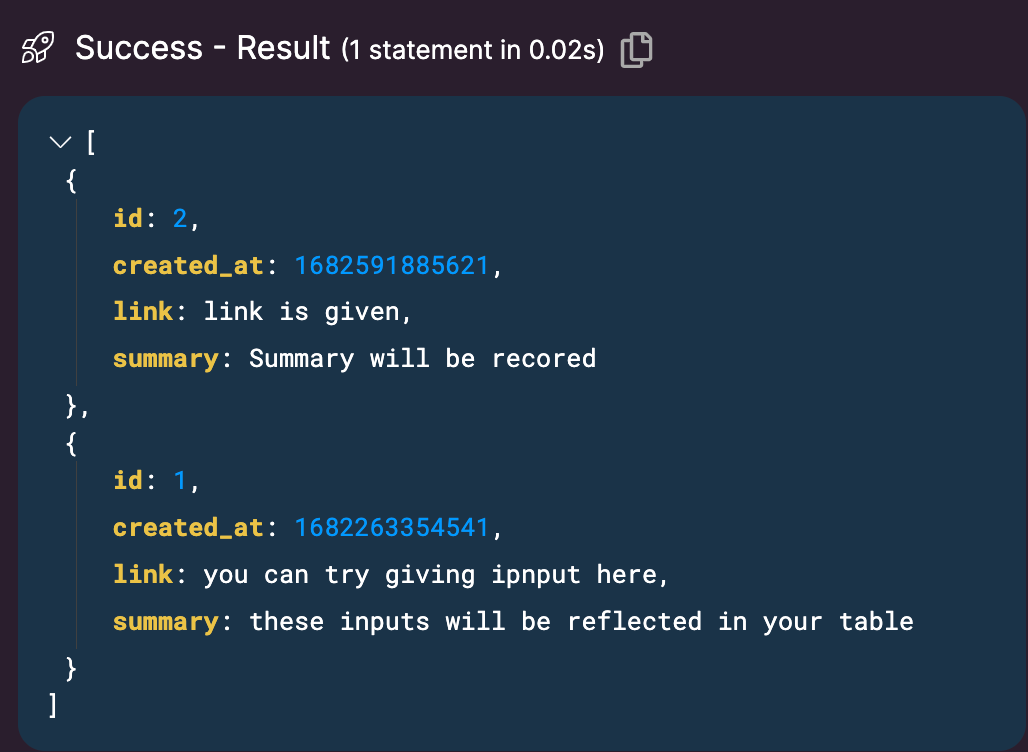Screen dimensions: 1028x752
Task: Click 'you can try giving ipnput here' text
Action: pos(430,574)
